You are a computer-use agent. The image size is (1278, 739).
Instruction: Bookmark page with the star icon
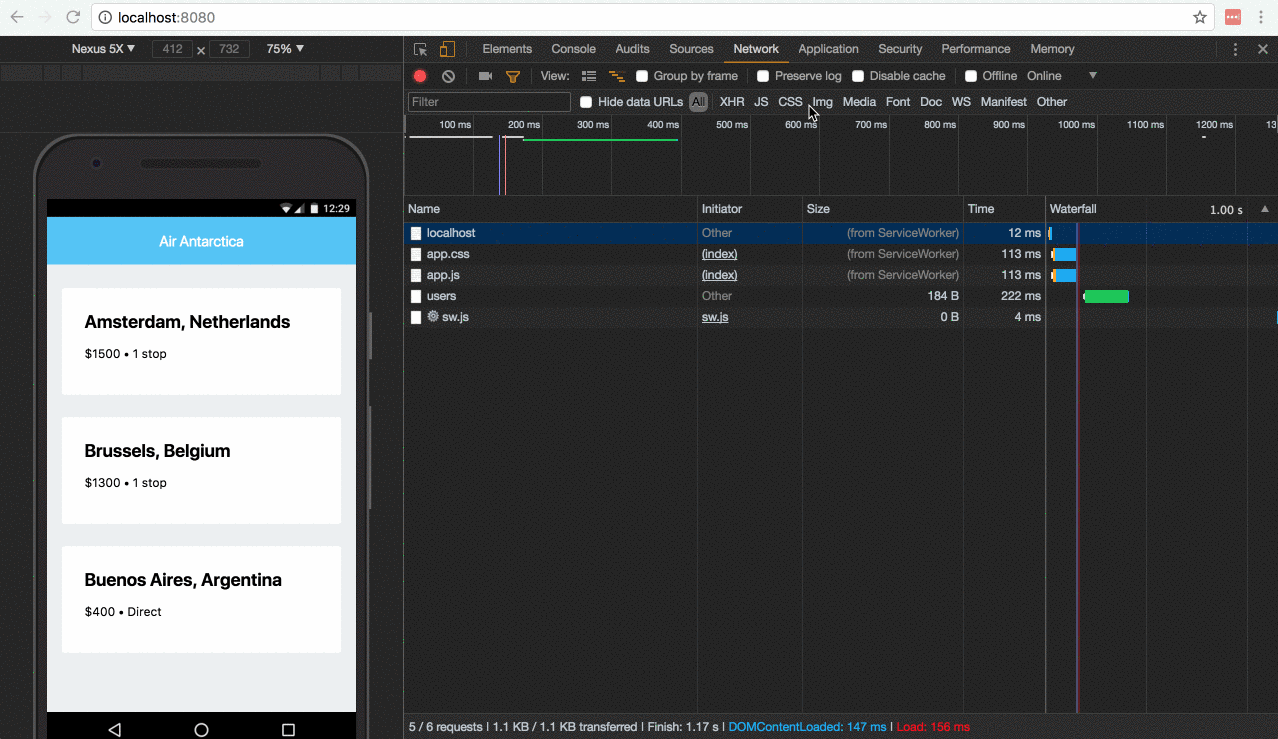[x=1200, y=17]
